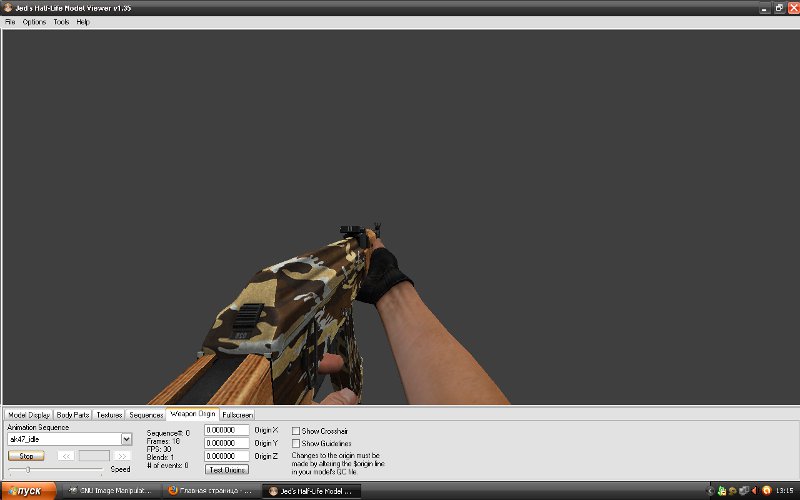Click the volume icon in system tray

(755, 491)
